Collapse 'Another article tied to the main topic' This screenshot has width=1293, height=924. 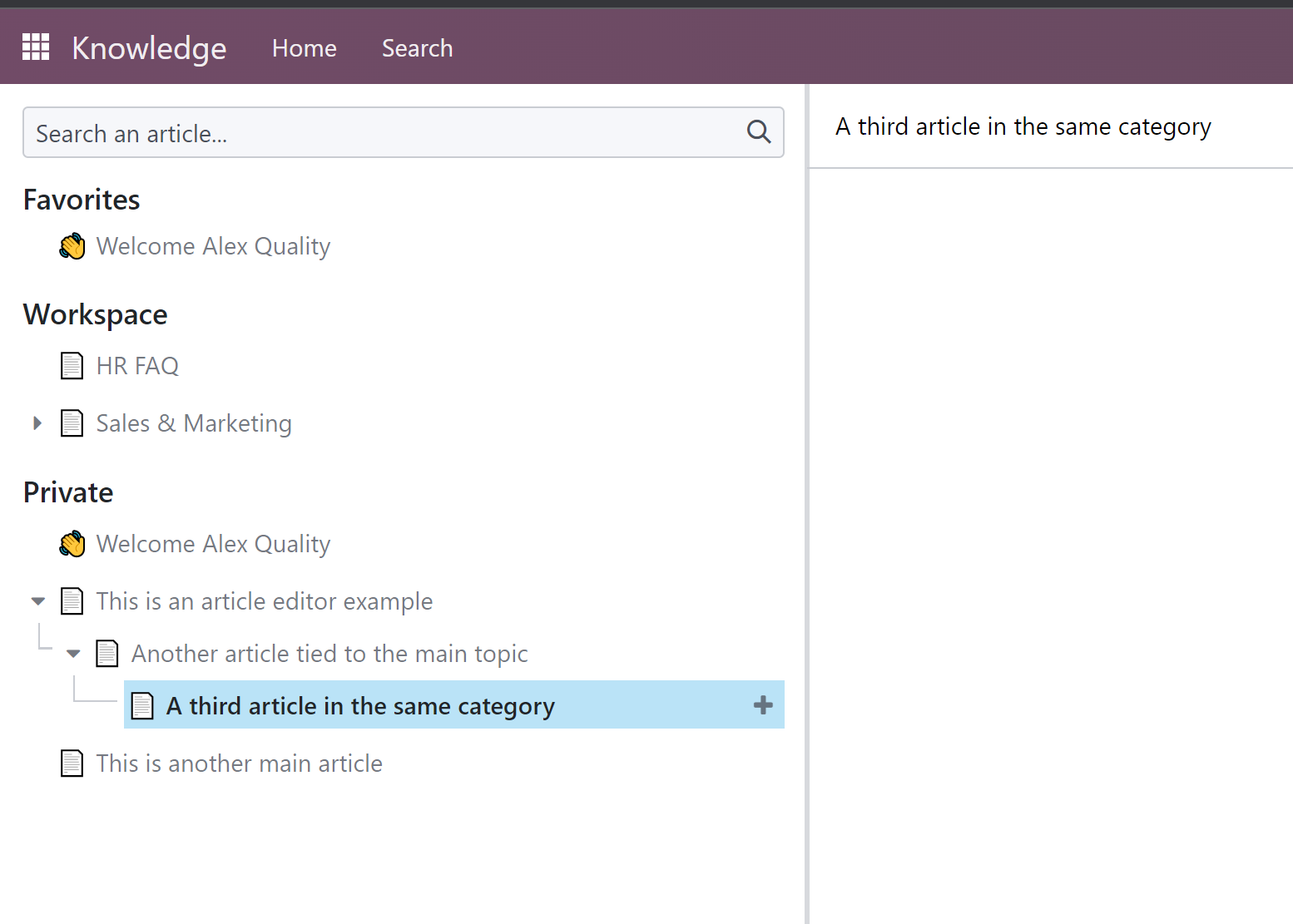(73, 654)
